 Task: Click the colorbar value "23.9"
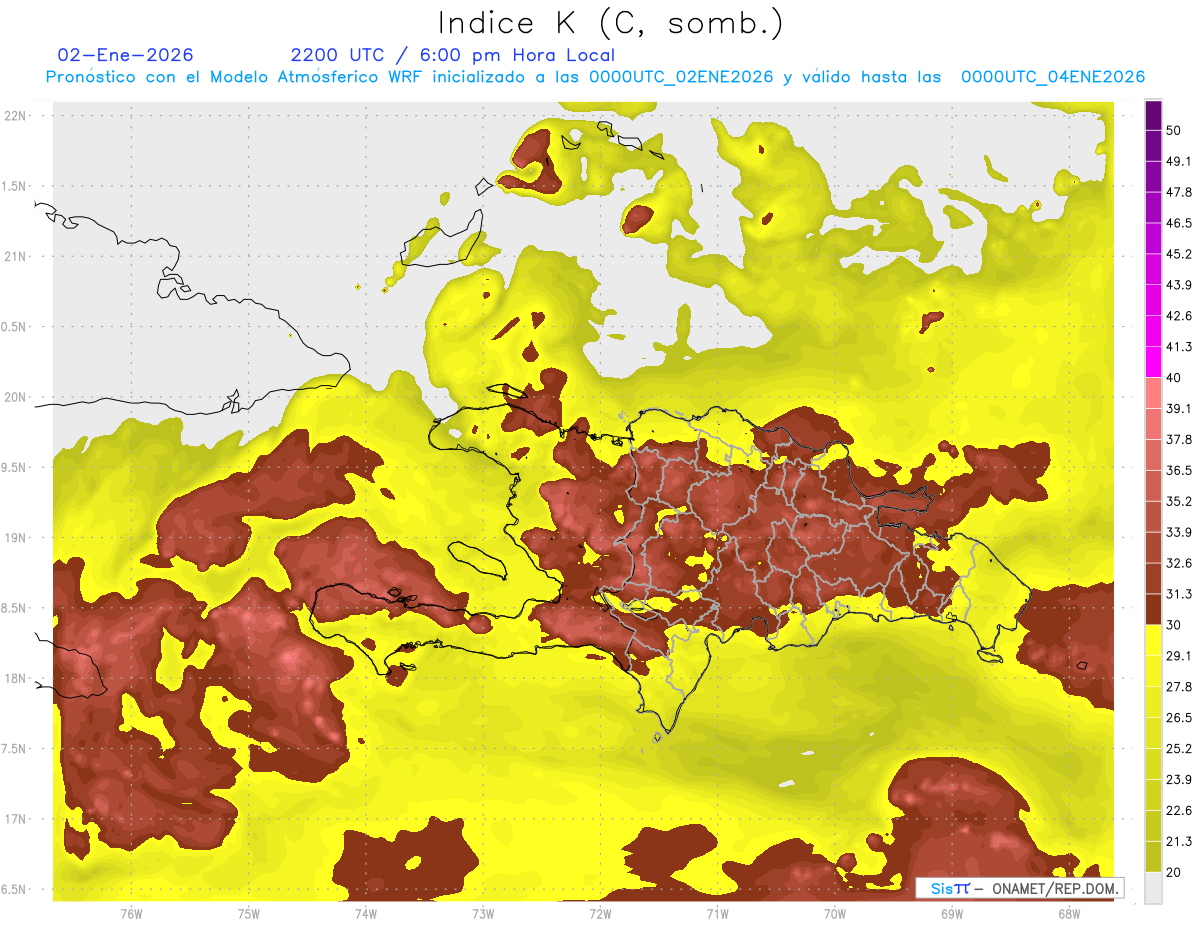(1179, 780)
